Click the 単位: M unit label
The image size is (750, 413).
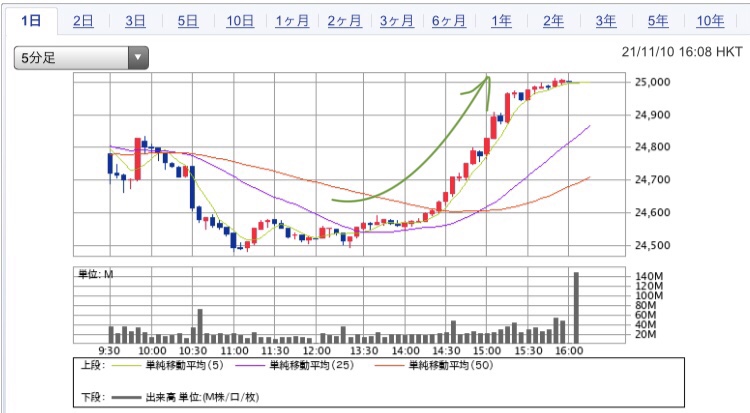tap(96, 274)
